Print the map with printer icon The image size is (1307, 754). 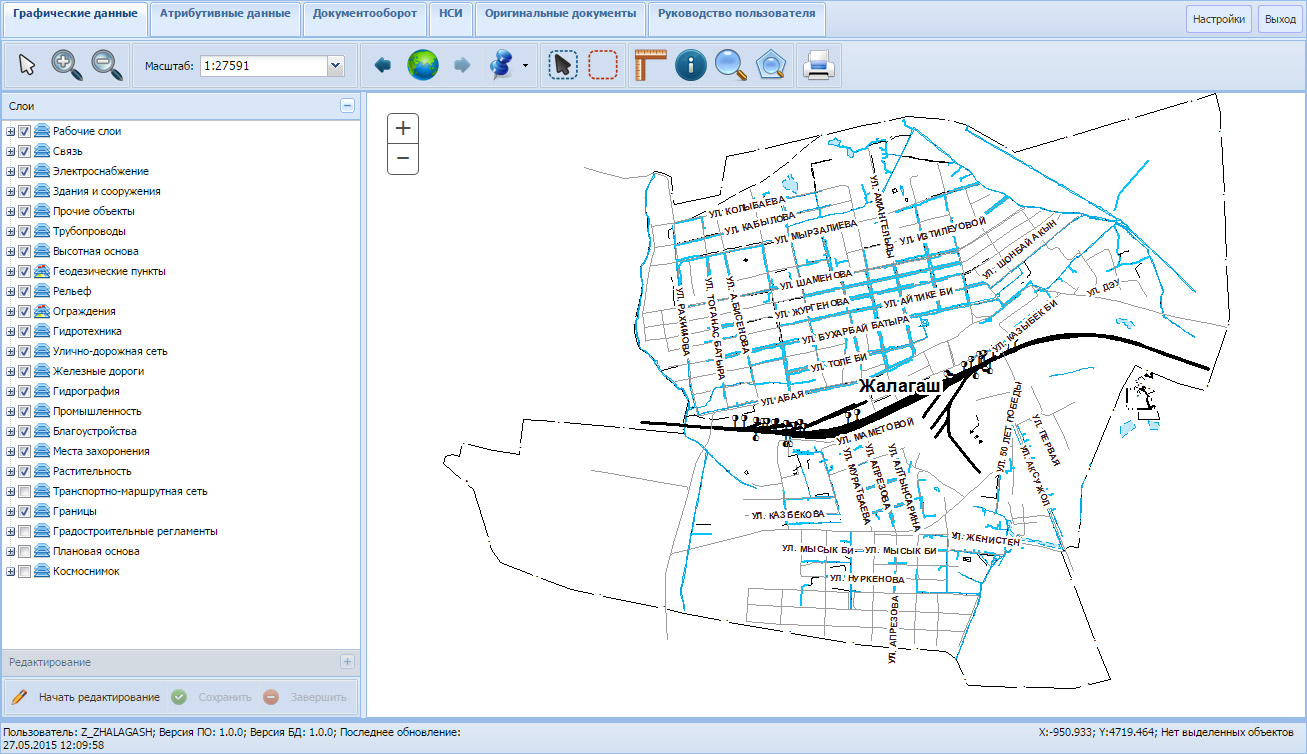819,65
